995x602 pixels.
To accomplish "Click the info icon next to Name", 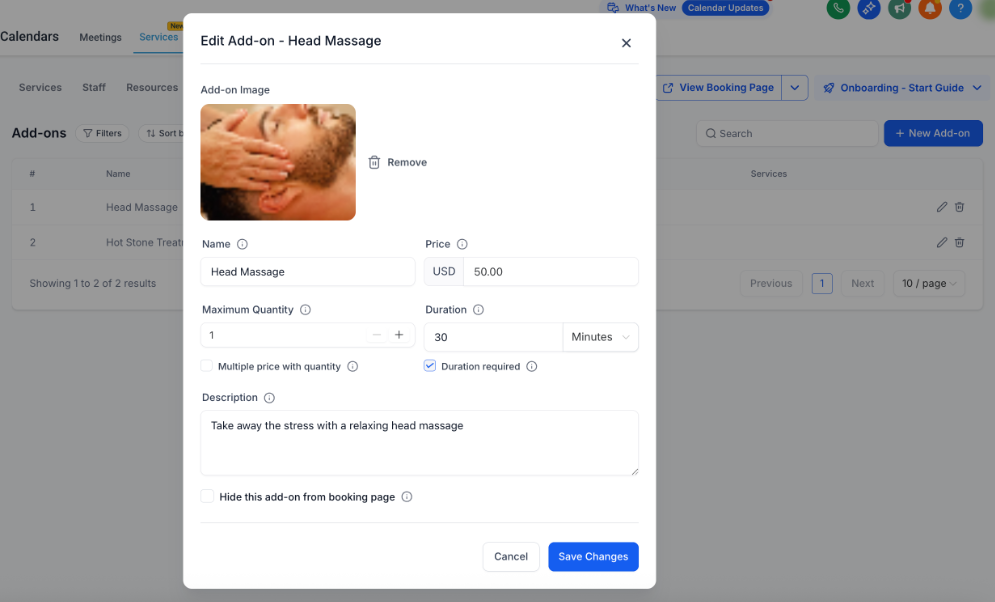I will [242, 244].
